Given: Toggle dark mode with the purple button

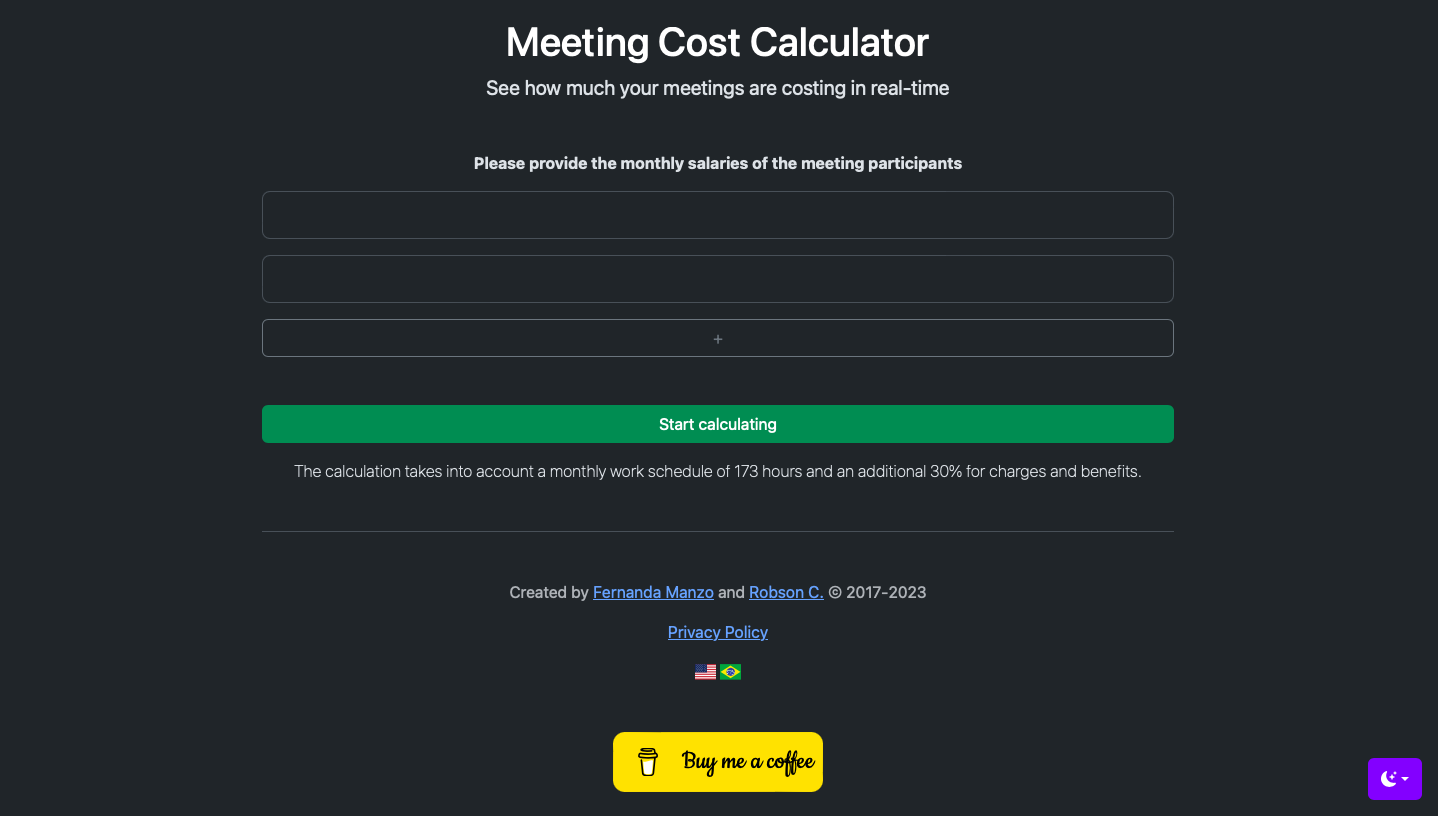Looking at the screenshot, I should (1395, 779).
